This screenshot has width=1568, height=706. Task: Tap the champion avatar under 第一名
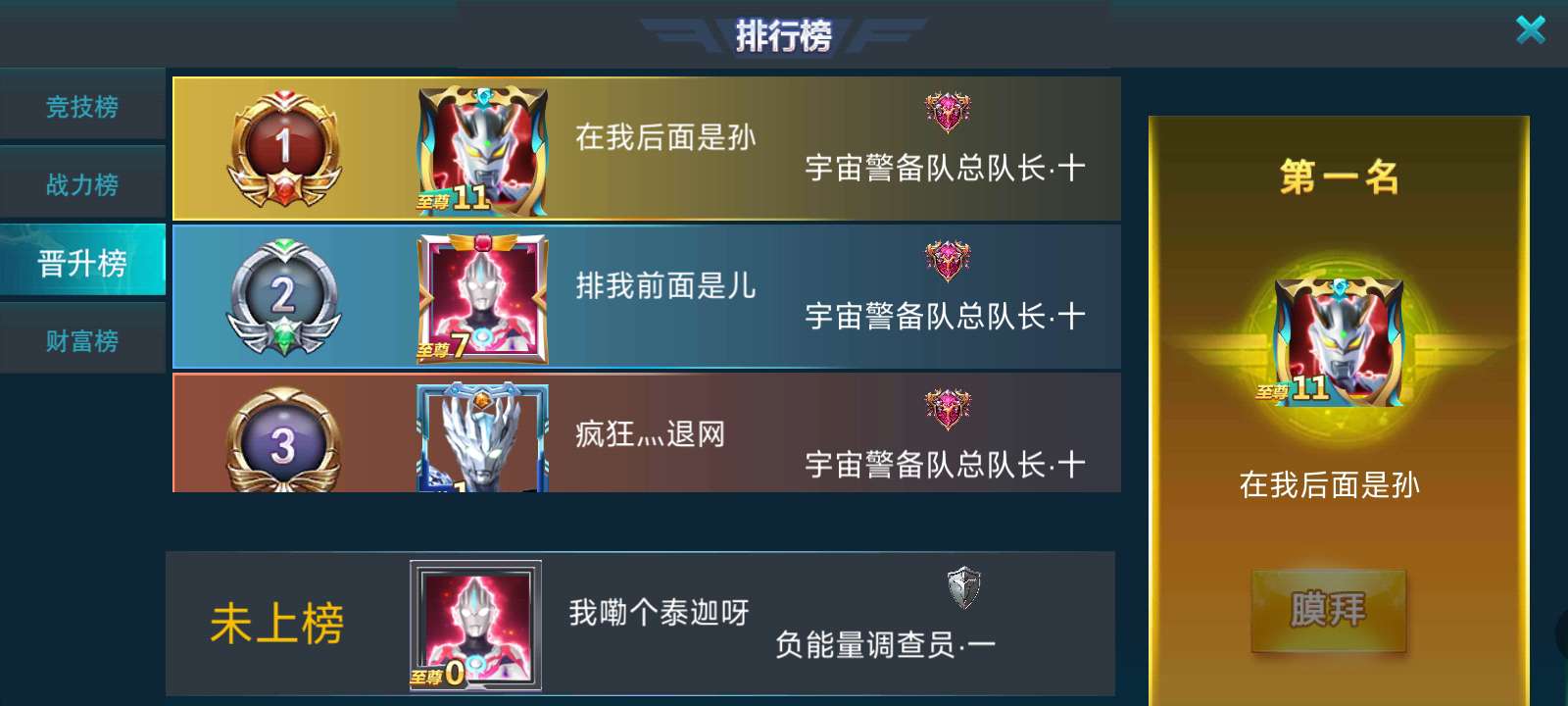click(1339, 341)
